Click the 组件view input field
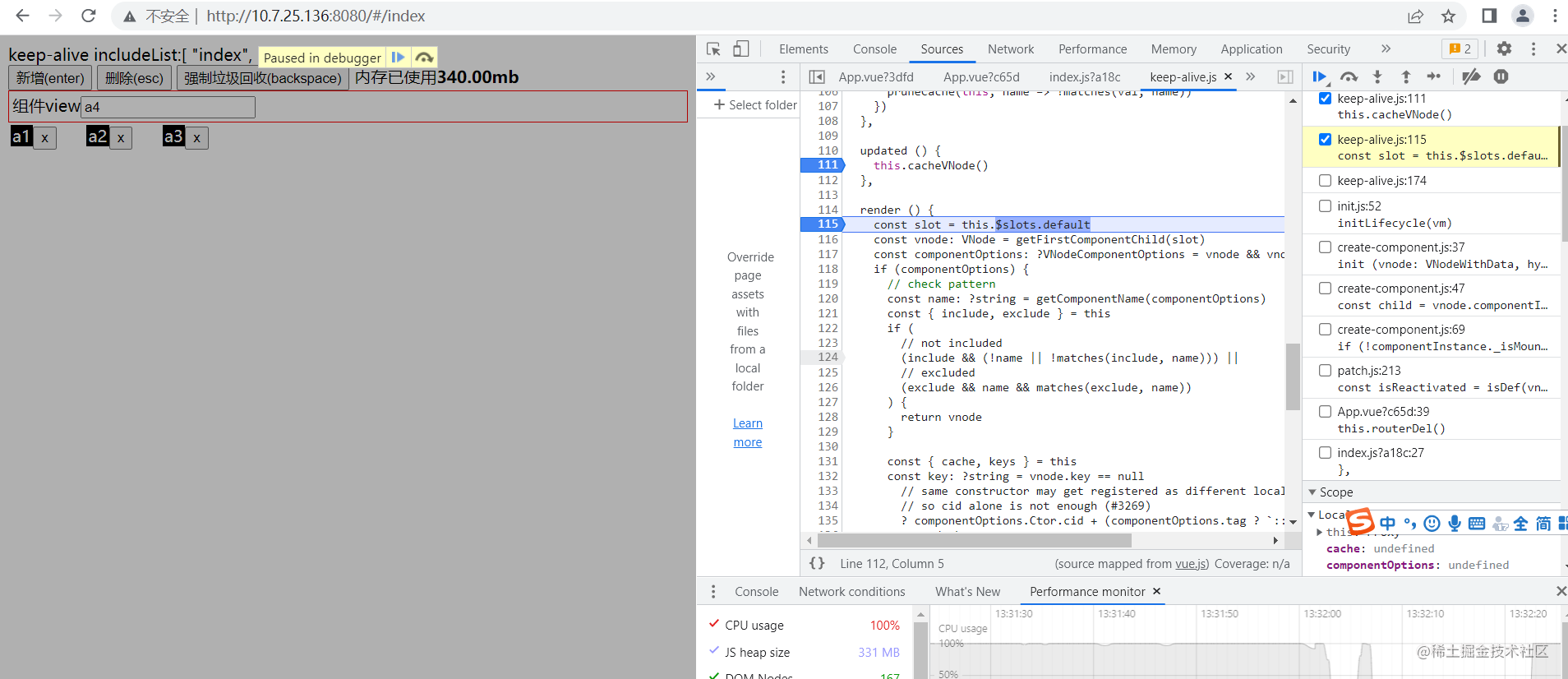 click(x=168, y=107)
